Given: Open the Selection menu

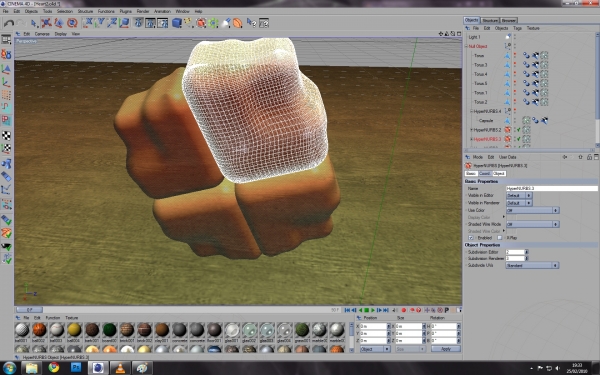Looking at the screenshot, I should 65,11.
